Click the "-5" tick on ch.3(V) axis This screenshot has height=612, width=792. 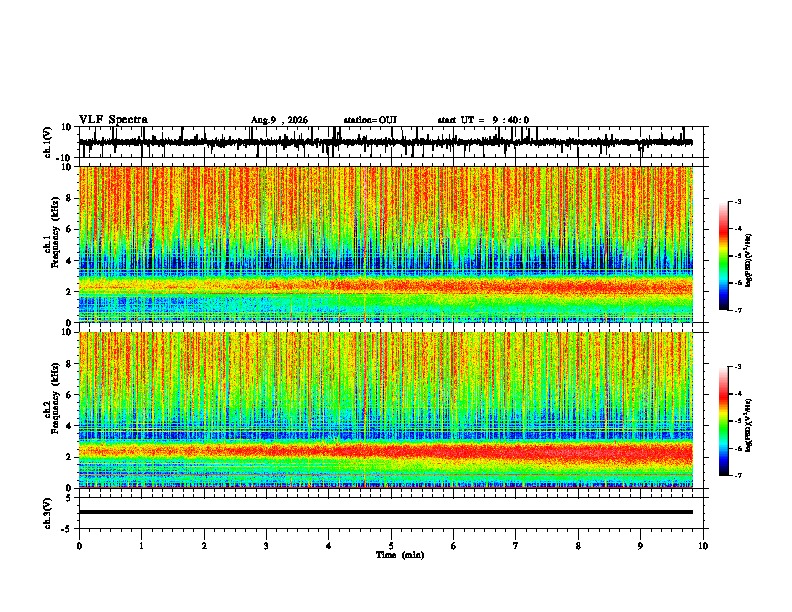click(68, 529)
